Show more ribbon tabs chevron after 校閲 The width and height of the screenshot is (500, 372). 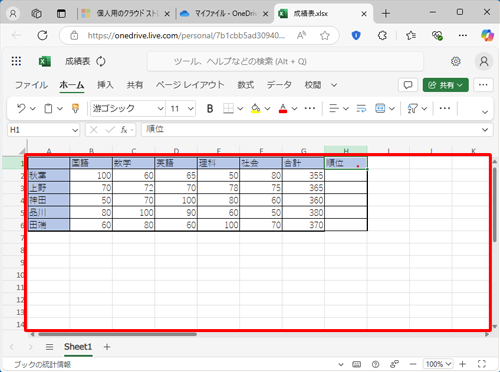tap(334, 85)
